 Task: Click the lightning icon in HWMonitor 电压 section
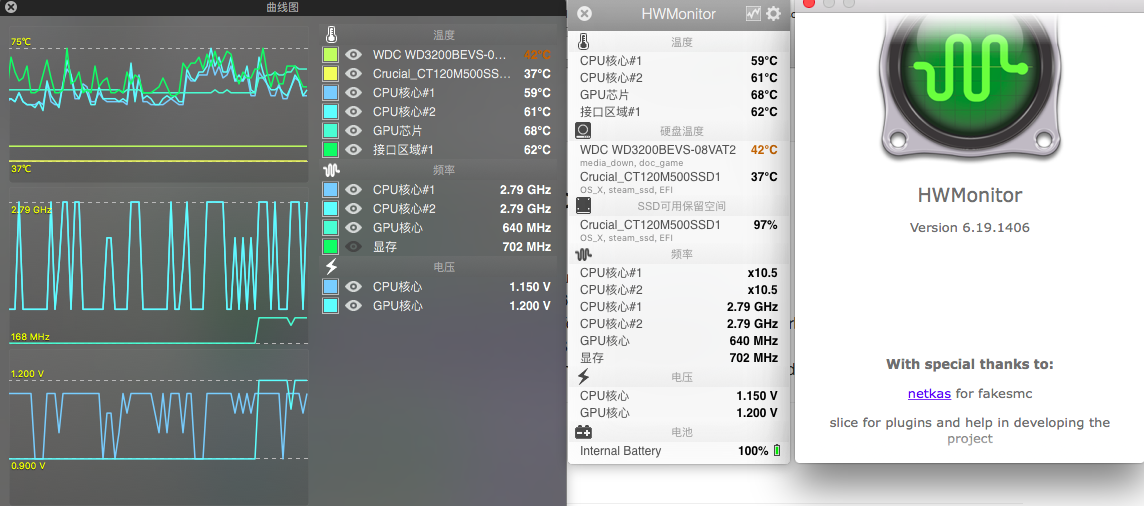pos(583,377)
